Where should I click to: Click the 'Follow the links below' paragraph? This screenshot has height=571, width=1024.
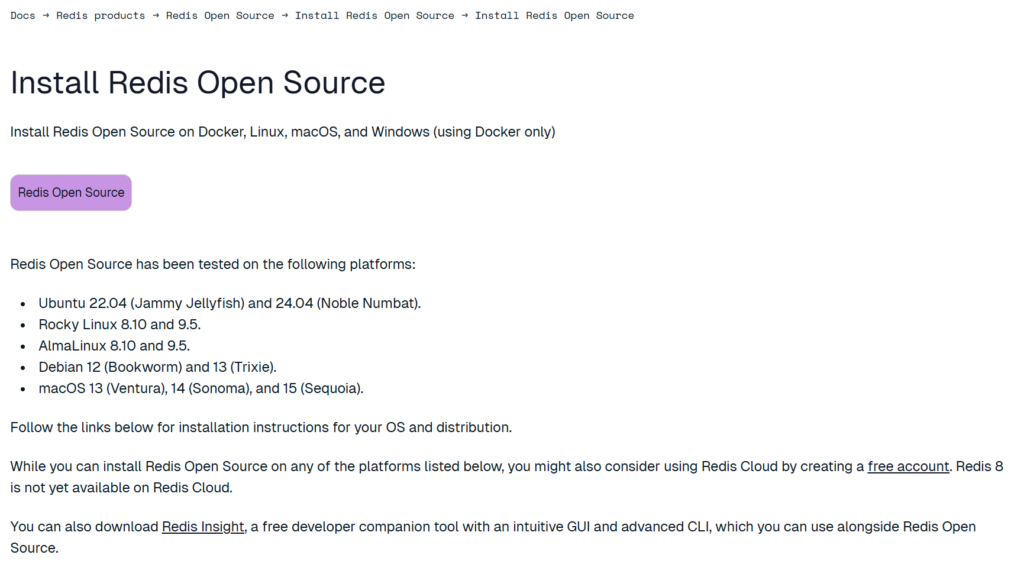click(x=260, y=427)
